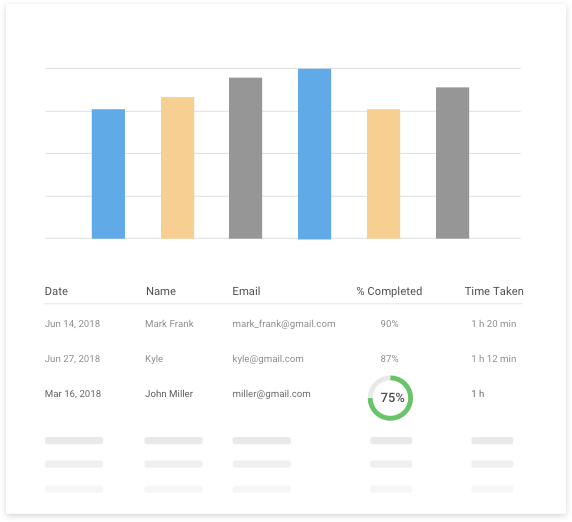Click the first orange bar in the chart
The image size is (572, 522).
(x=177, y=168)
